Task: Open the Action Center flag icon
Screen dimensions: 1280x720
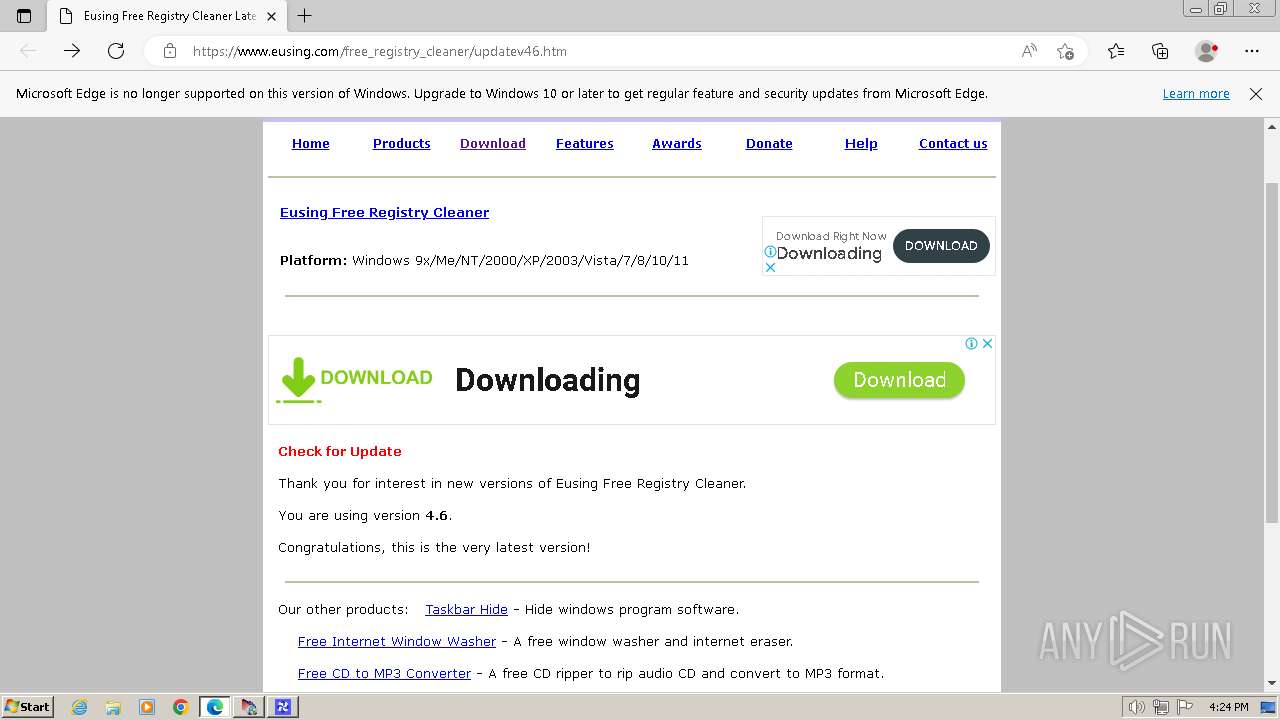Action: 1186,707
